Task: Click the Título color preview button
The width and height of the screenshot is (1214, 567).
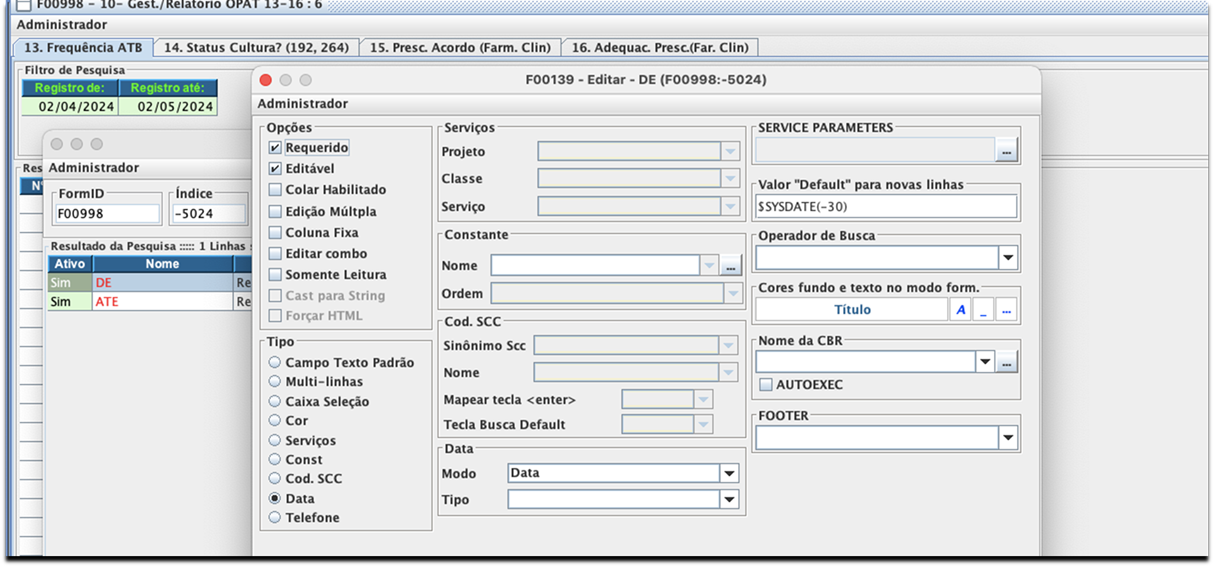Action: pos(852,310)
